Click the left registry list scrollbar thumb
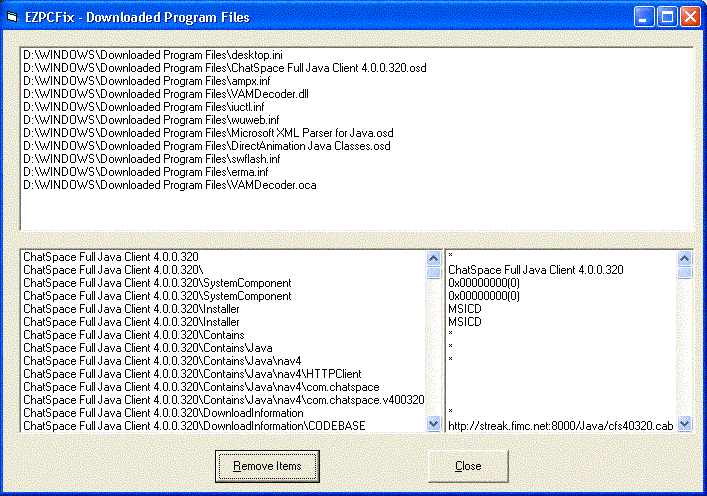This screenshot has height=496, width=707. 433,272
